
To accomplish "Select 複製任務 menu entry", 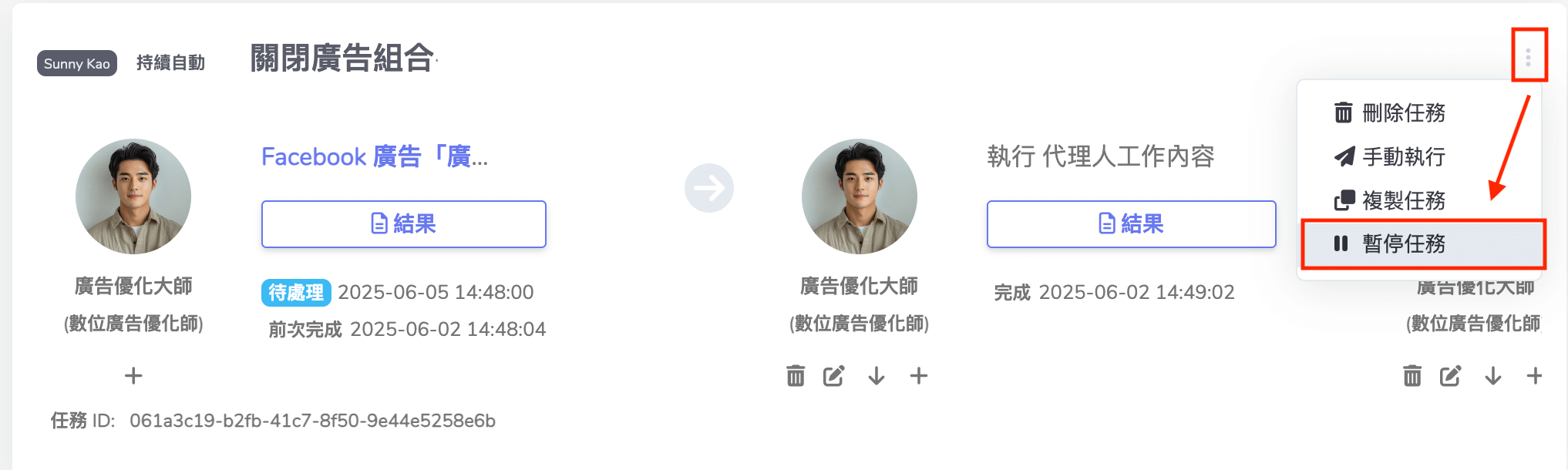I will coord(1390,201).
